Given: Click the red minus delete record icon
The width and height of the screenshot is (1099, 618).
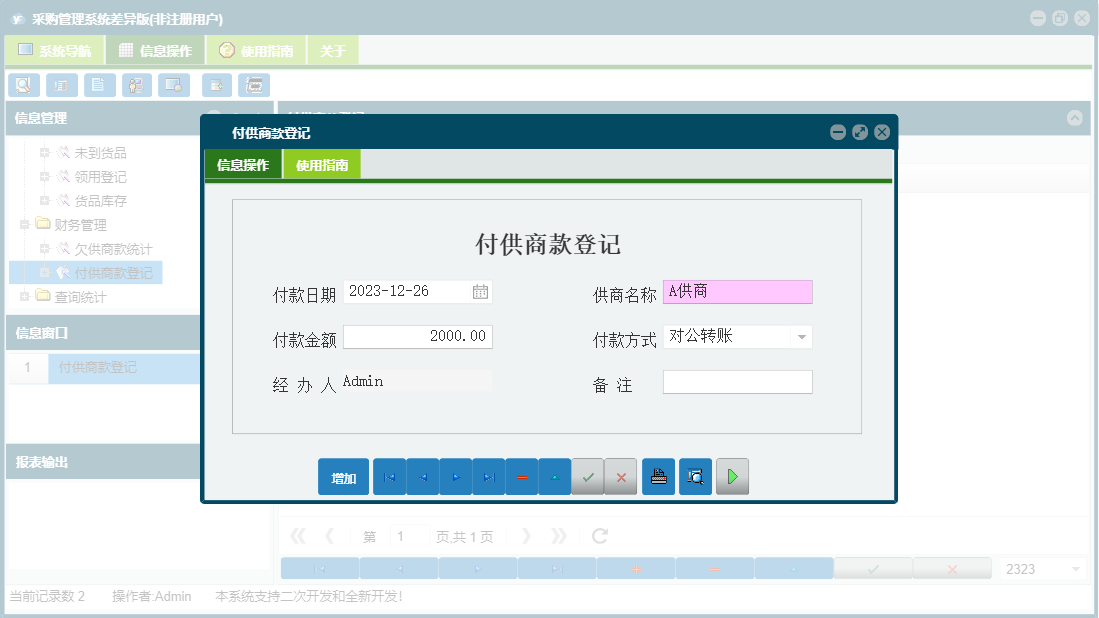Looking at the screenshot, I should 521,477.
